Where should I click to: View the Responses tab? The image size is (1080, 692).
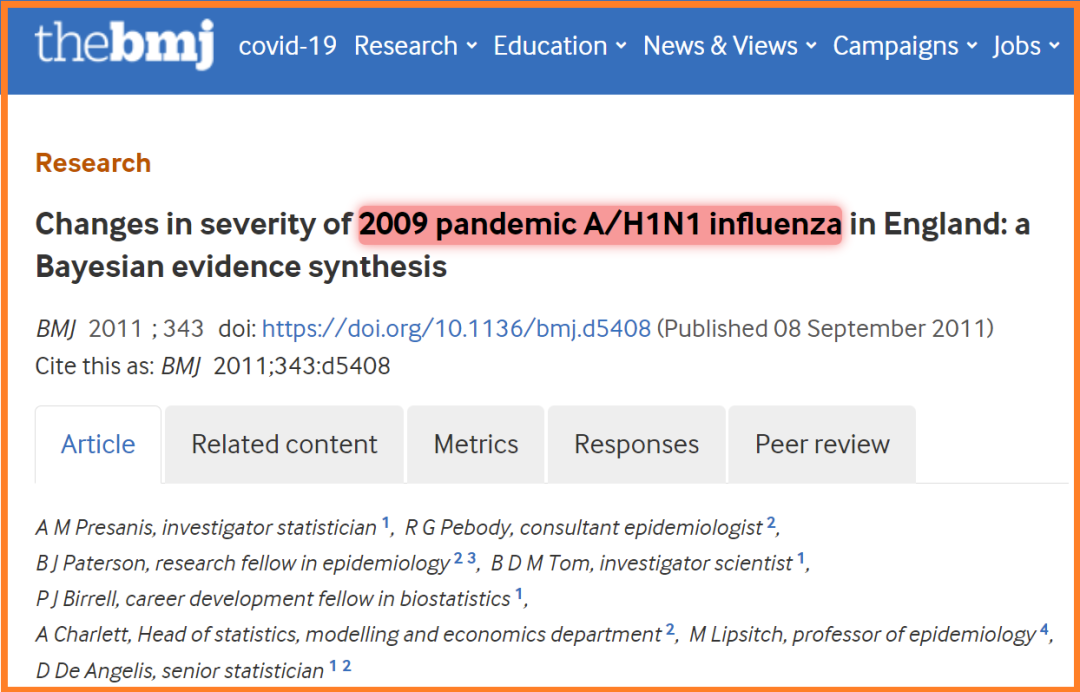(x=636, y=444)
